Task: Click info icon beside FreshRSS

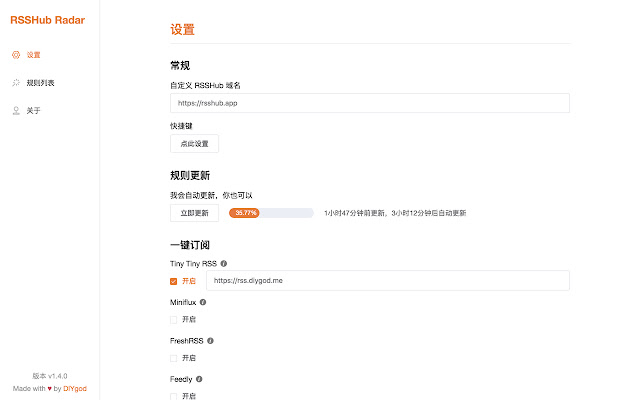Action: (x=210, y=340)
